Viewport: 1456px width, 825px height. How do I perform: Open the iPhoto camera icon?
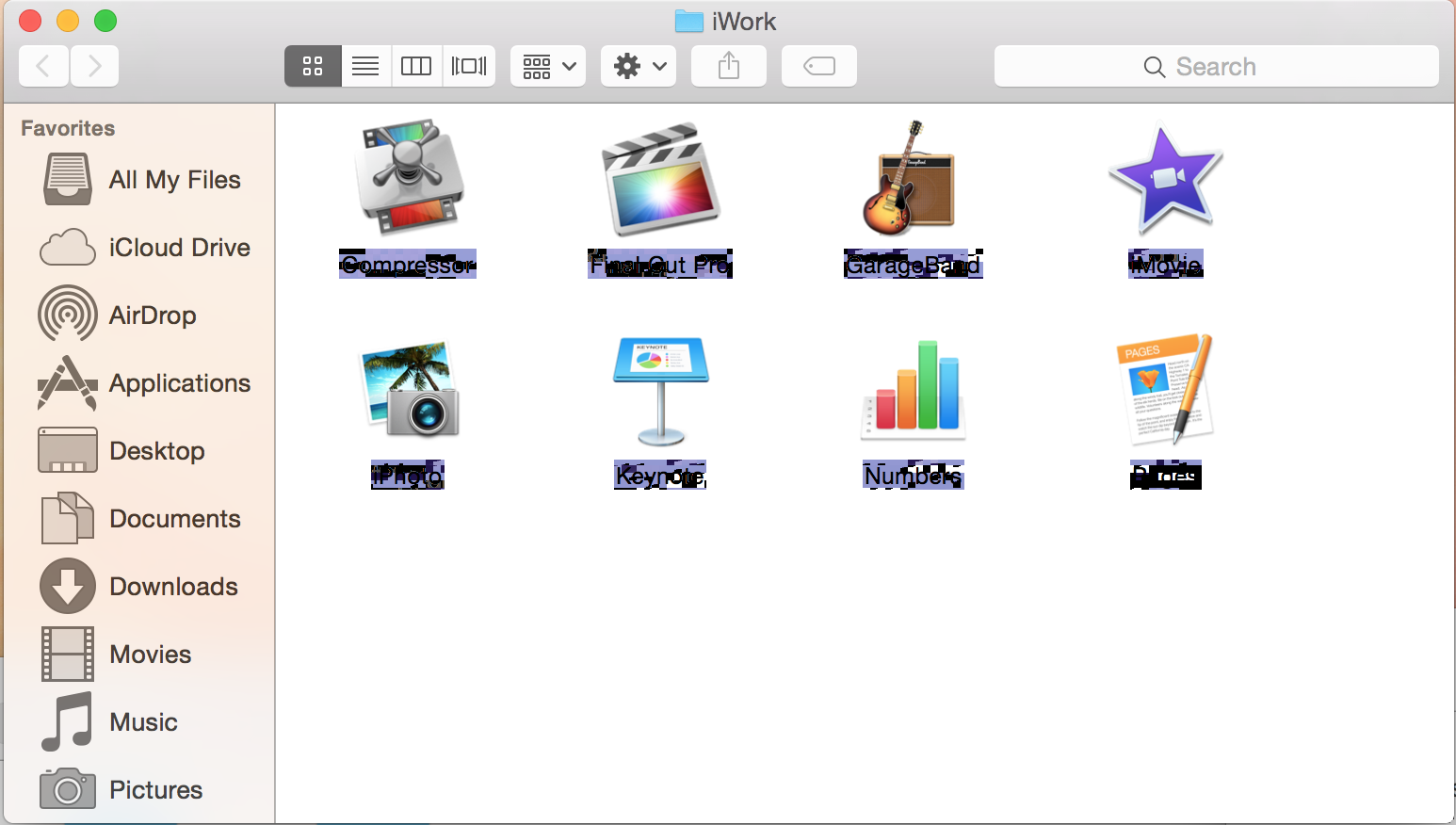(409, 388)
